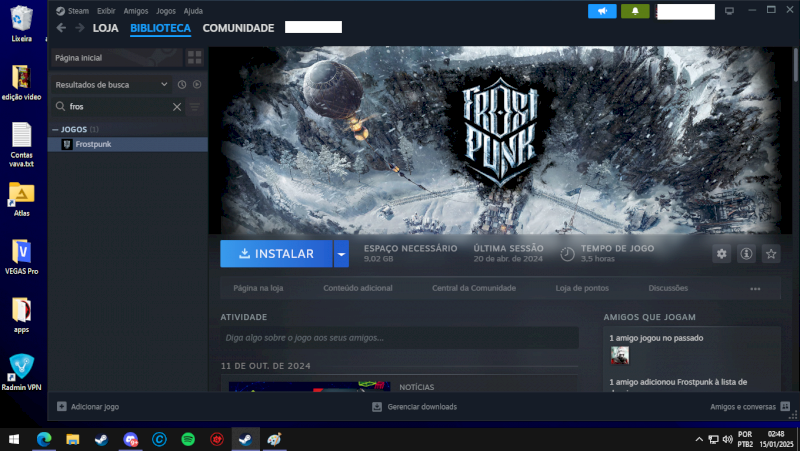The height and width of the screenshot is (451, 800).
Task: Switch library to grid collections view
Action: [196, 58]
